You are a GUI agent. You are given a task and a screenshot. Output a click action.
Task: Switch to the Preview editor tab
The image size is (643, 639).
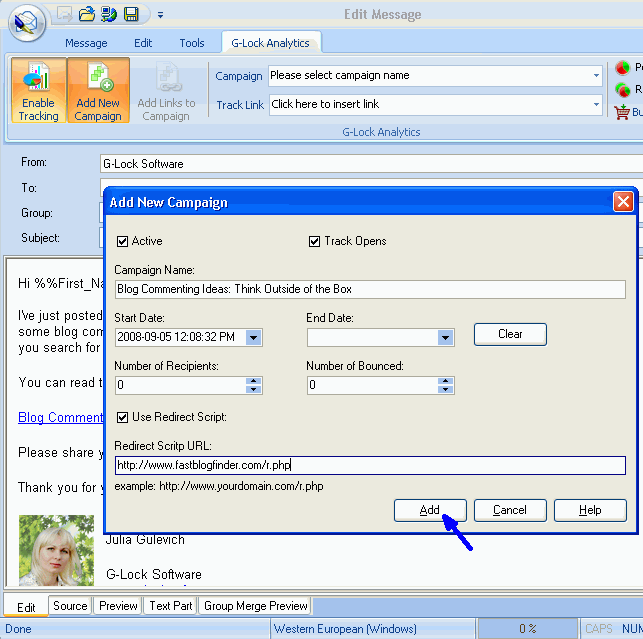click(x=118, y=606)
